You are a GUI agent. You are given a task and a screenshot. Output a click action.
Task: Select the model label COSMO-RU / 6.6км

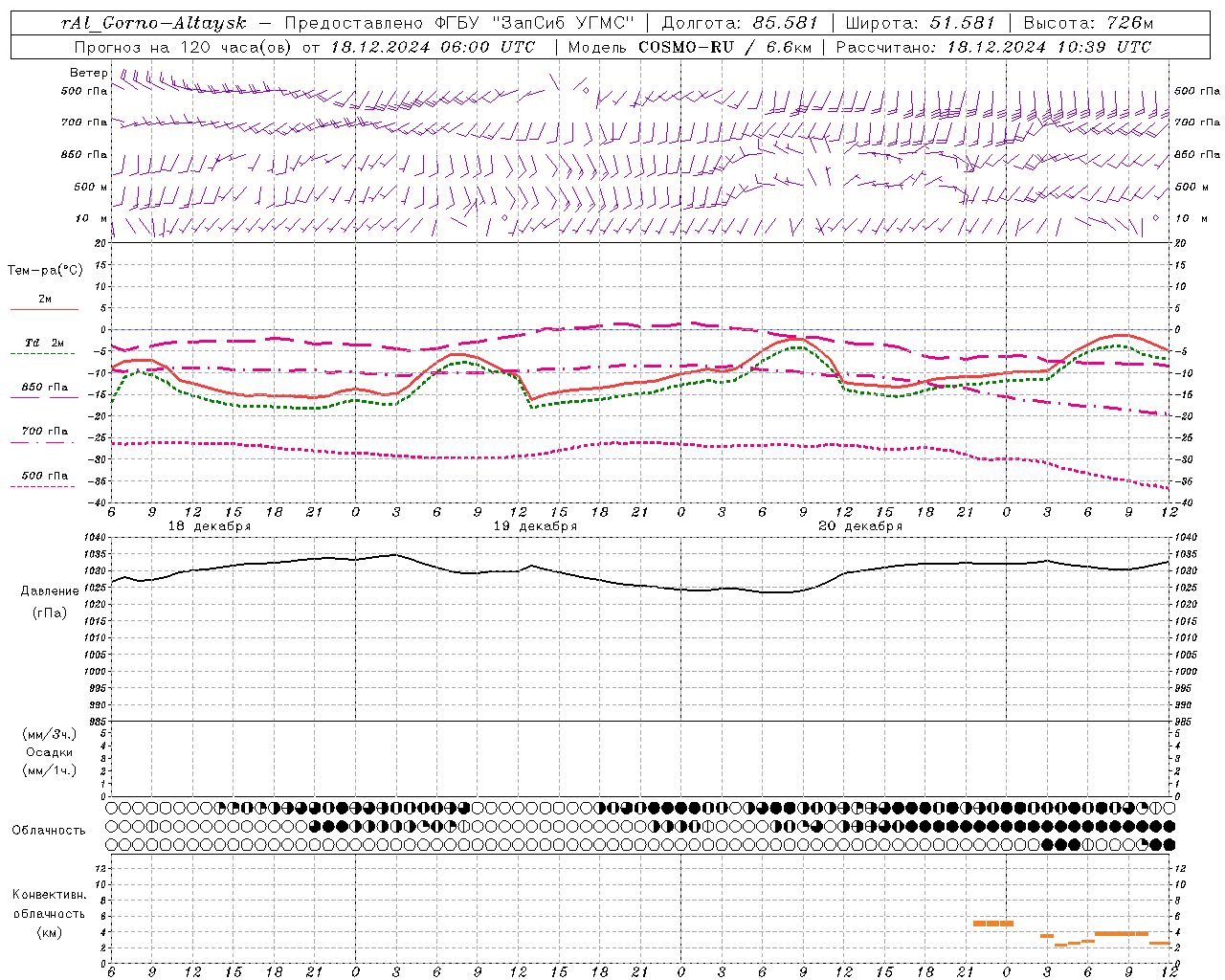coord(724,47)
